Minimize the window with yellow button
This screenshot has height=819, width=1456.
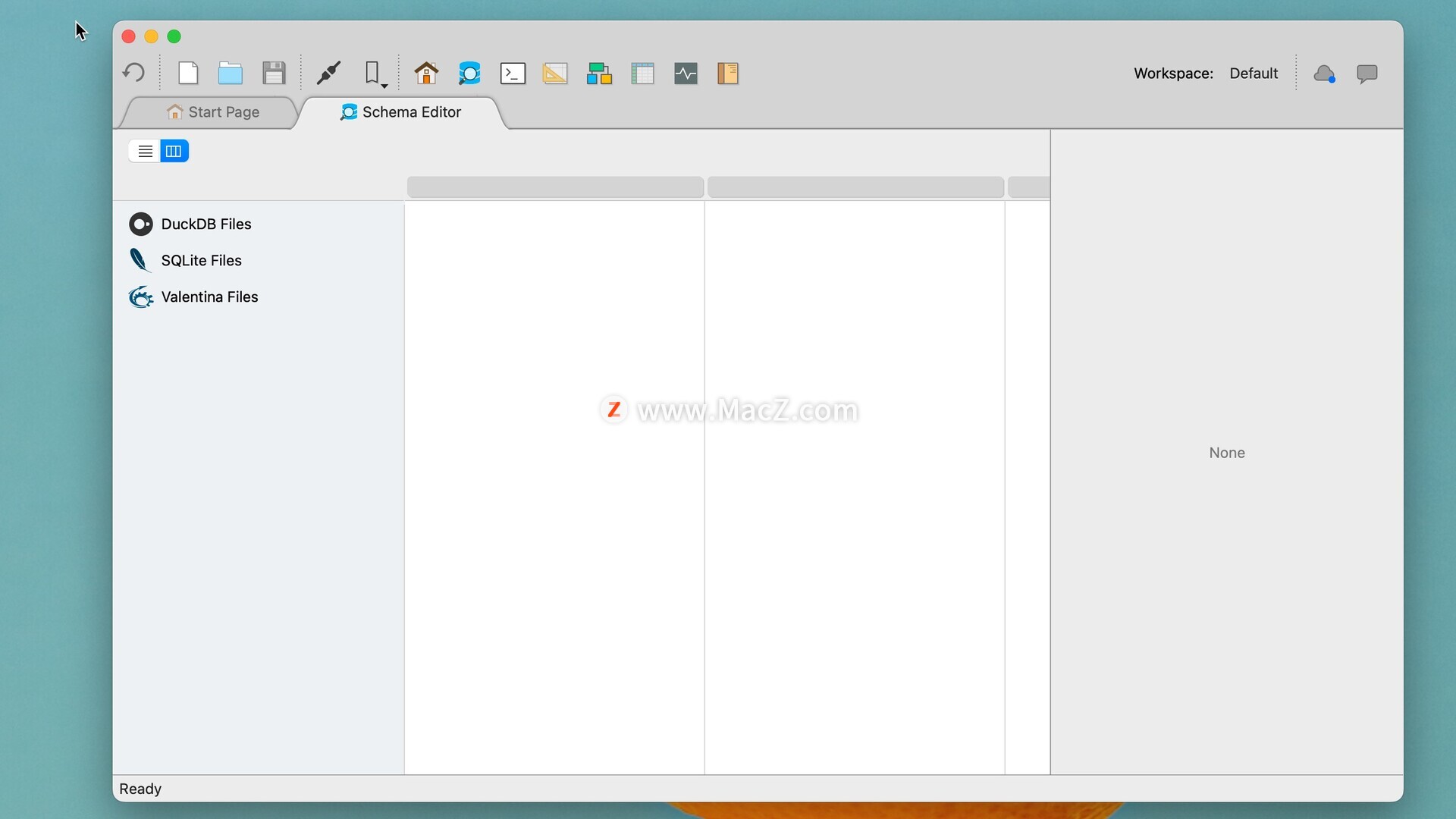[151, 36]
